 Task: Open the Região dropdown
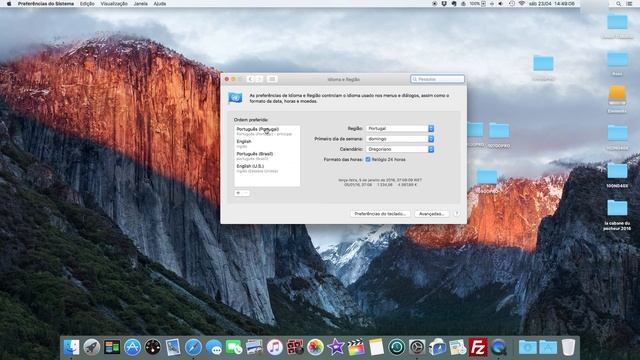click(x=400, y=129)
